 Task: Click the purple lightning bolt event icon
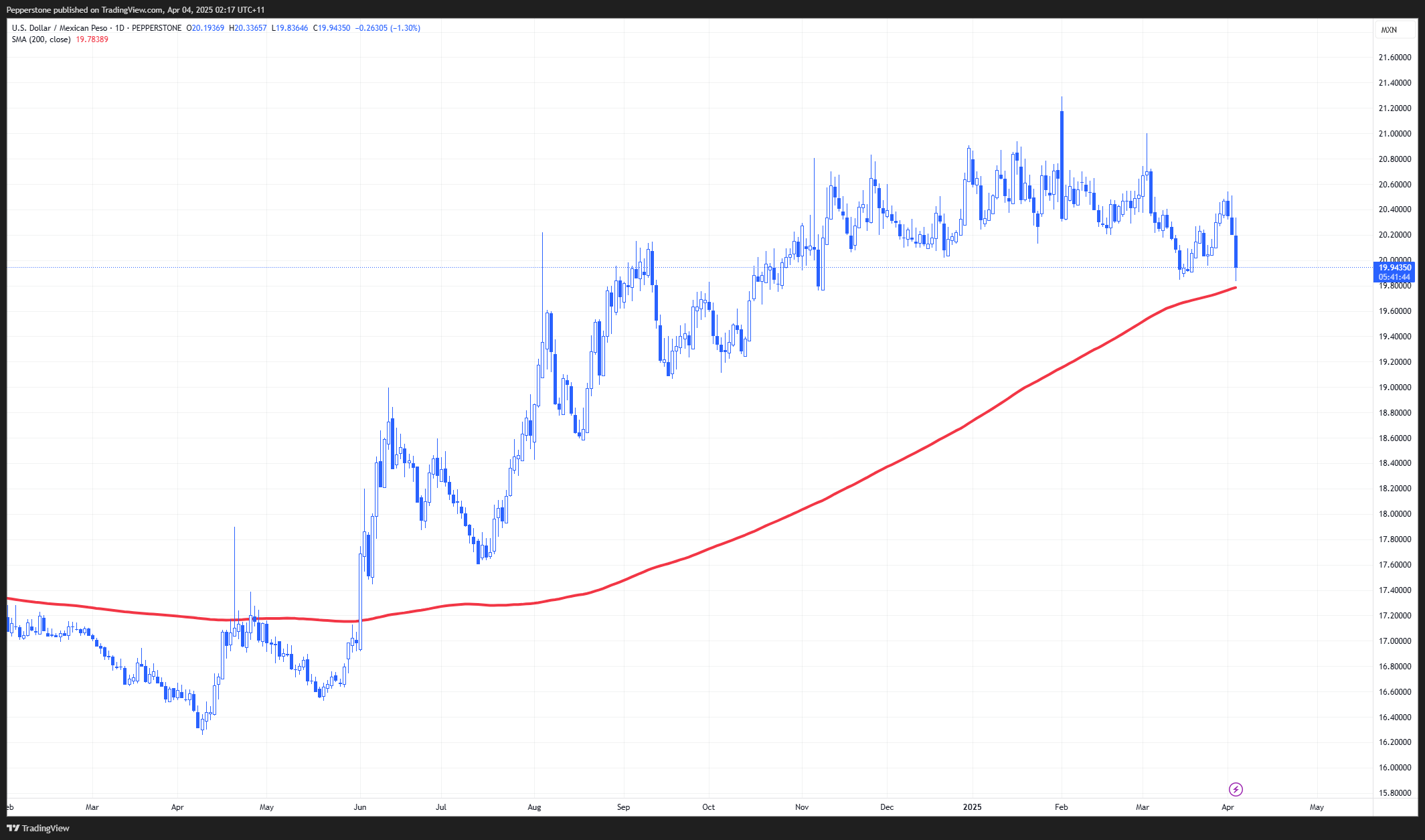tap(1236, 789)
